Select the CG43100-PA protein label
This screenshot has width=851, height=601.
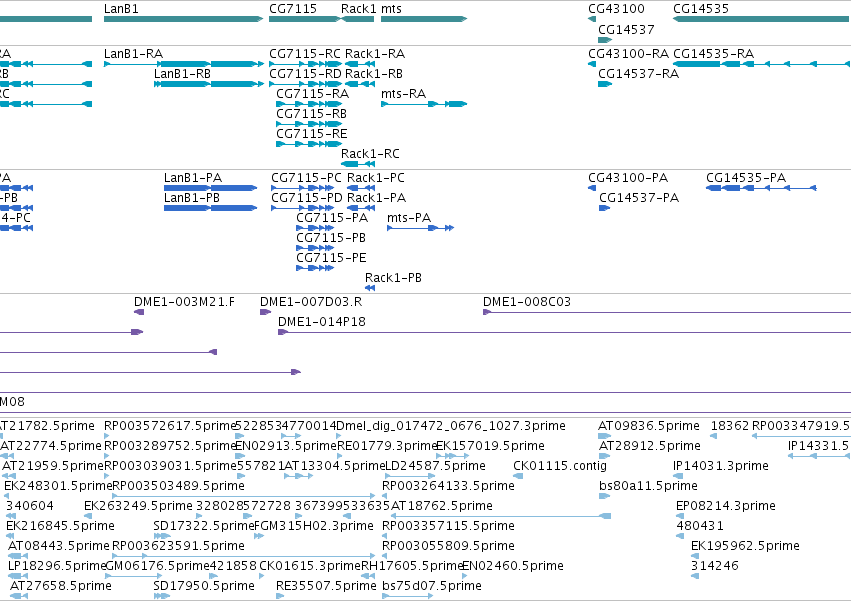[628, 178]
